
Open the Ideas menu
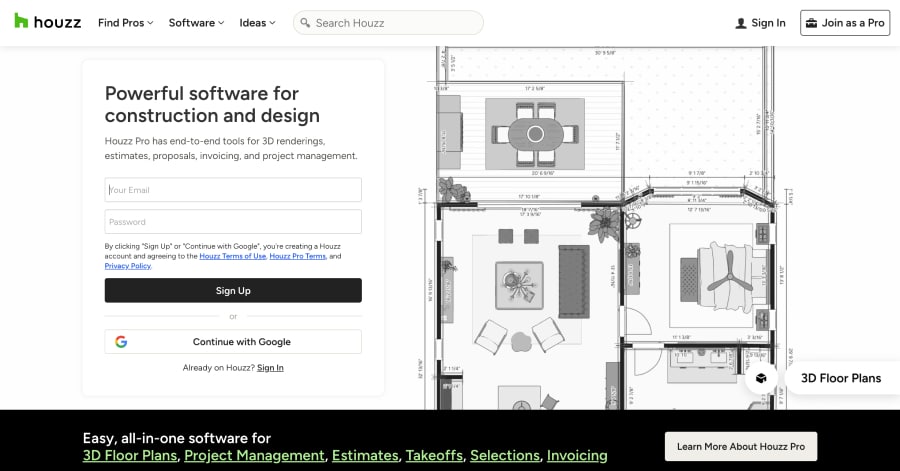click(257, 23)
